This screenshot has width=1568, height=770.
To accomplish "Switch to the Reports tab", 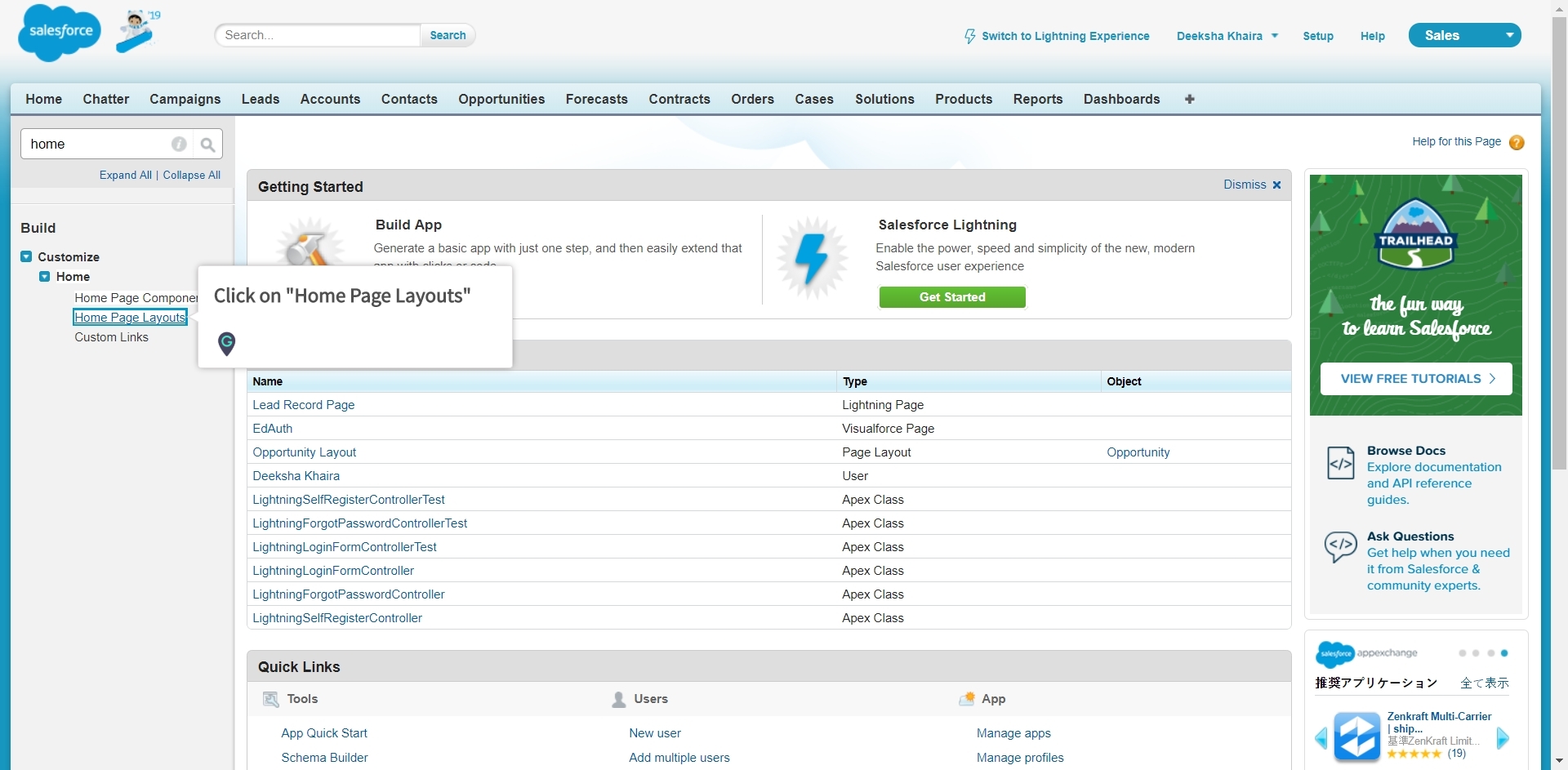I will pos(1038,99).
